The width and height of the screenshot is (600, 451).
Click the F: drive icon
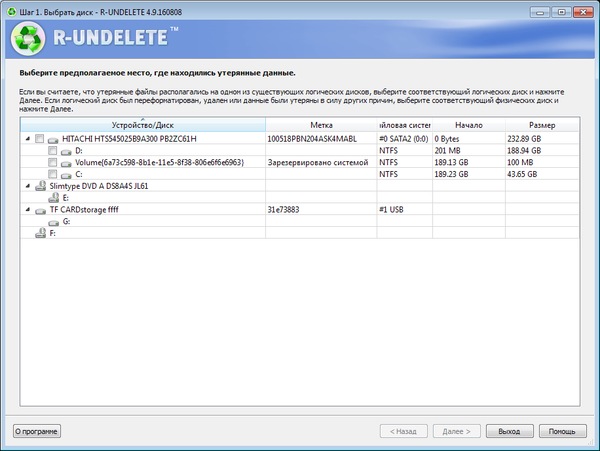click(x=40, y=233)
